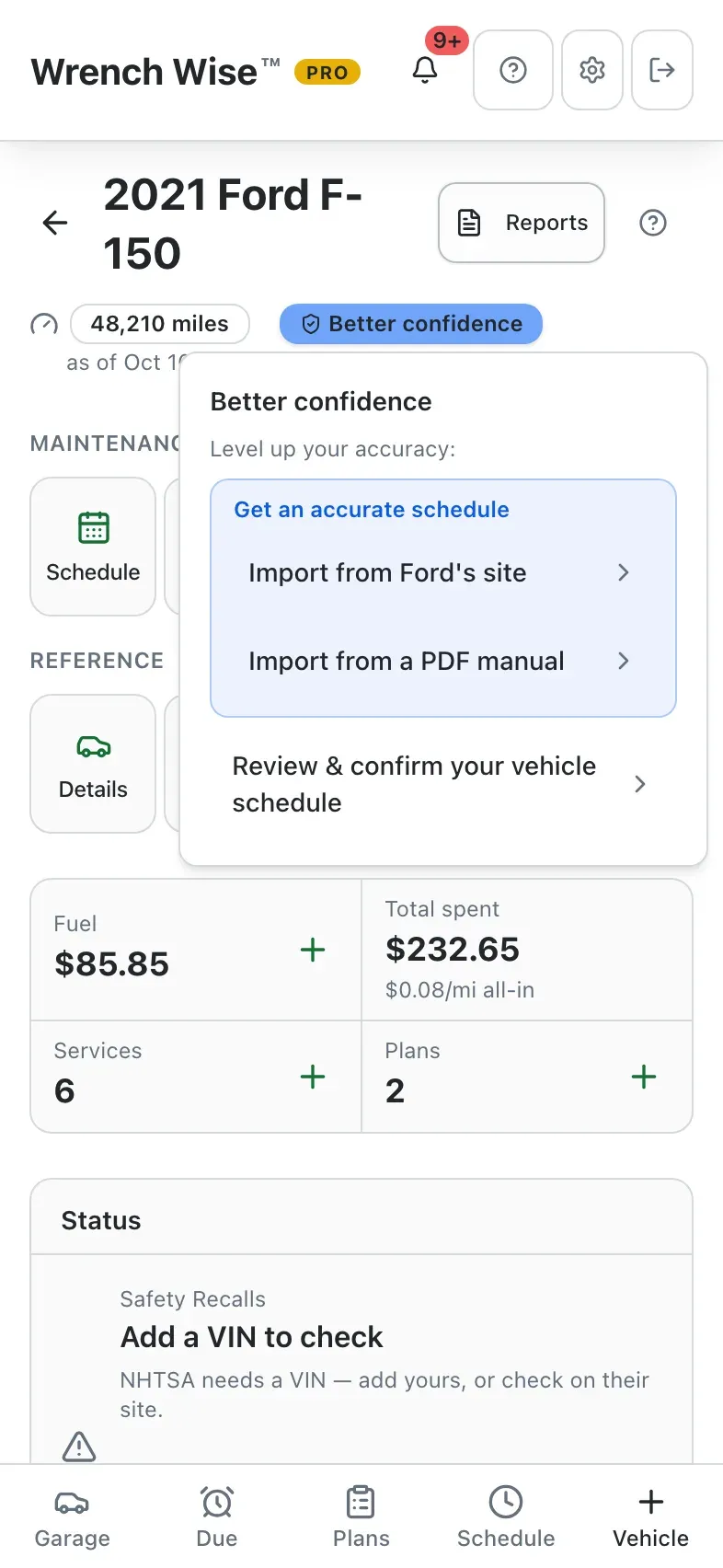This screenshot has width=723, height=1568.
Task: Edit the 48,210 miles odometer reading
Action: (x=160, y=324)
